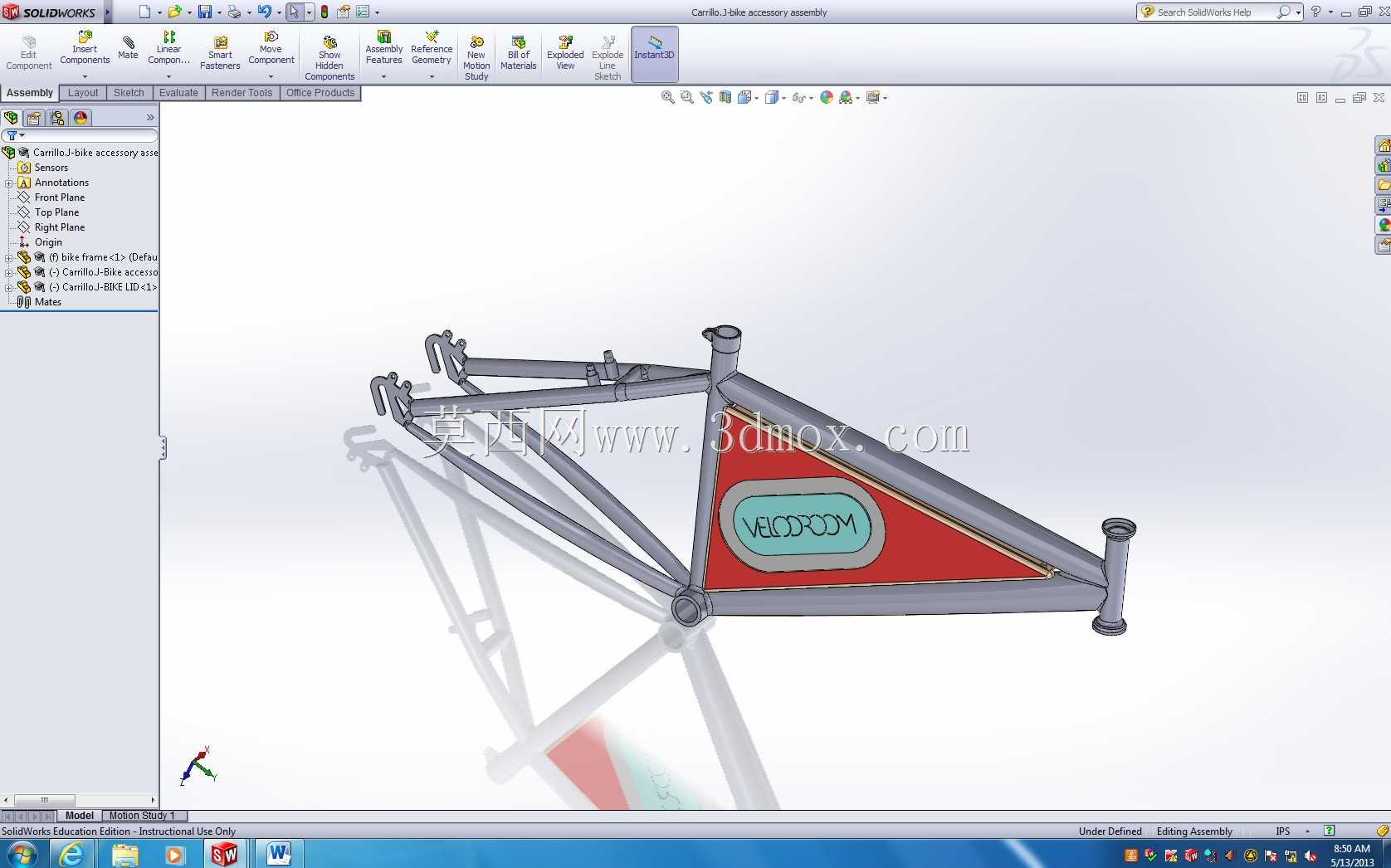This screenshot has width=1391, height=868.
Task: Open Internet Explorer from taskbar
Action: pos(72,854)
